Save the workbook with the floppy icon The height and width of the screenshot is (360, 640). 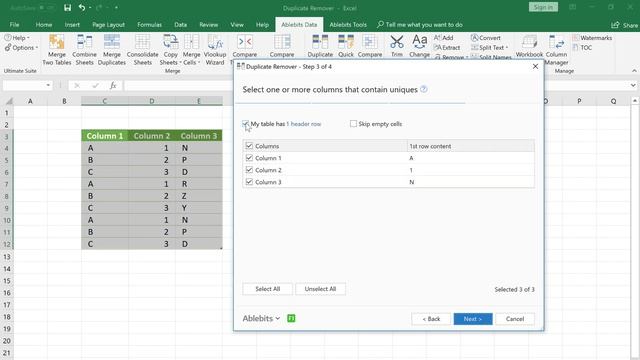(x=67, y=8)
